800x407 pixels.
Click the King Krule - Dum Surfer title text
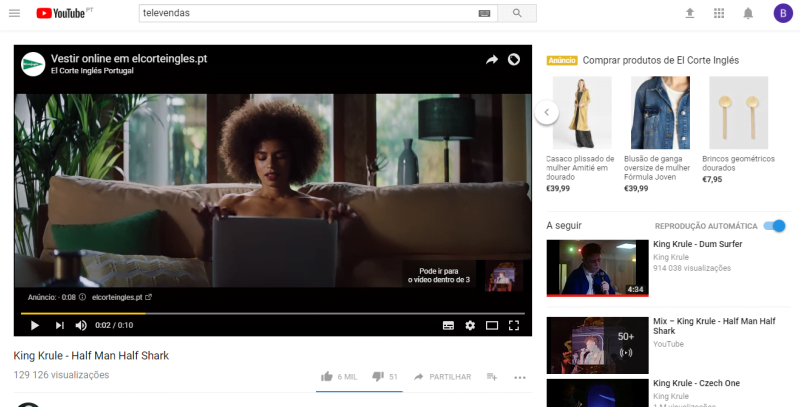click(697, 244)
